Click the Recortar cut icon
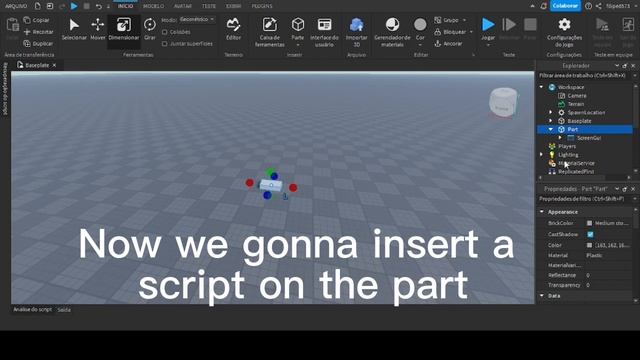Viewport: 640px width, 360px height. (x=27, y=31)
